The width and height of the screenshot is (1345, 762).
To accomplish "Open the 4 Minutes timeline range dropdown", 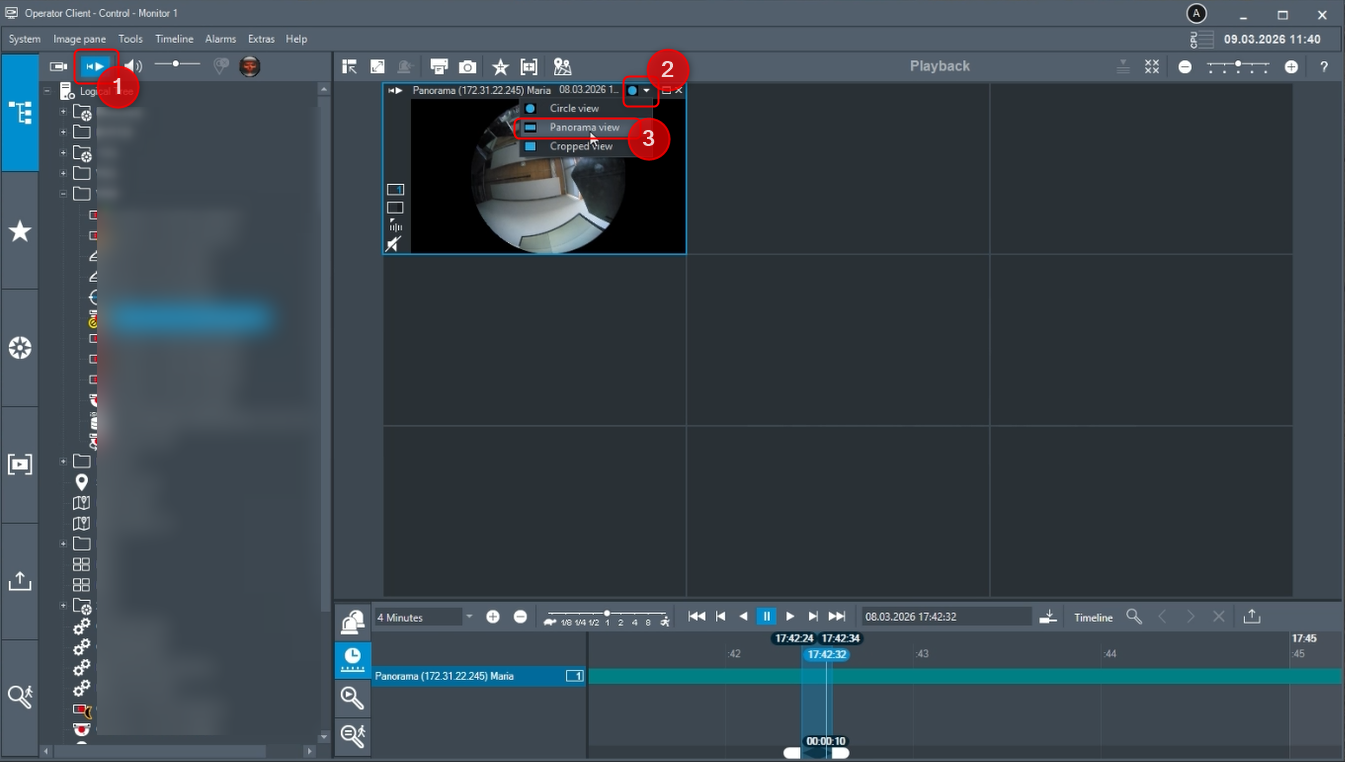I will pos(425,617).
